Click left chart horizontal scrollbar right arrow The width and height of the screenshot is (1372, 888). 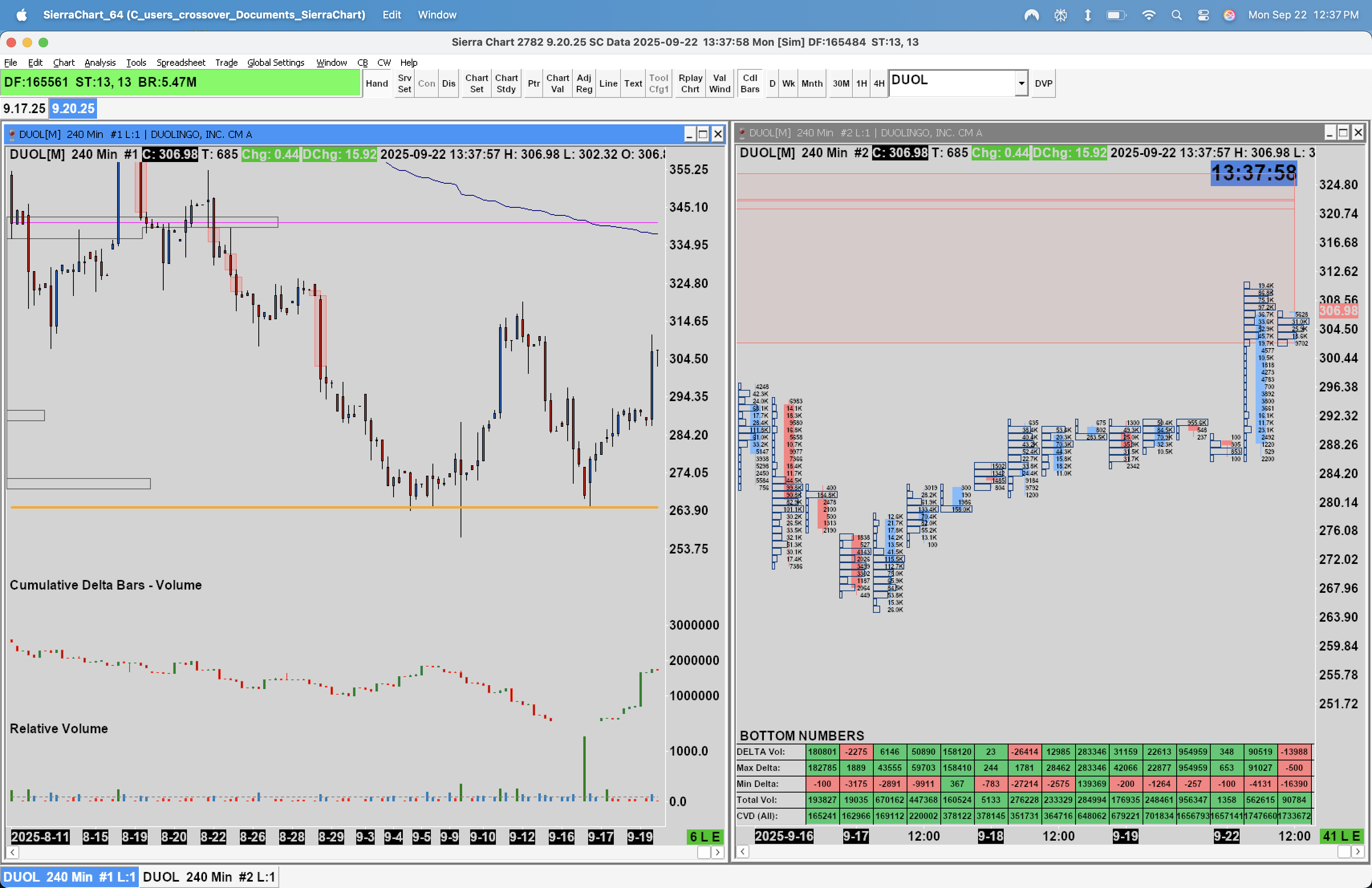click(717, 852)
